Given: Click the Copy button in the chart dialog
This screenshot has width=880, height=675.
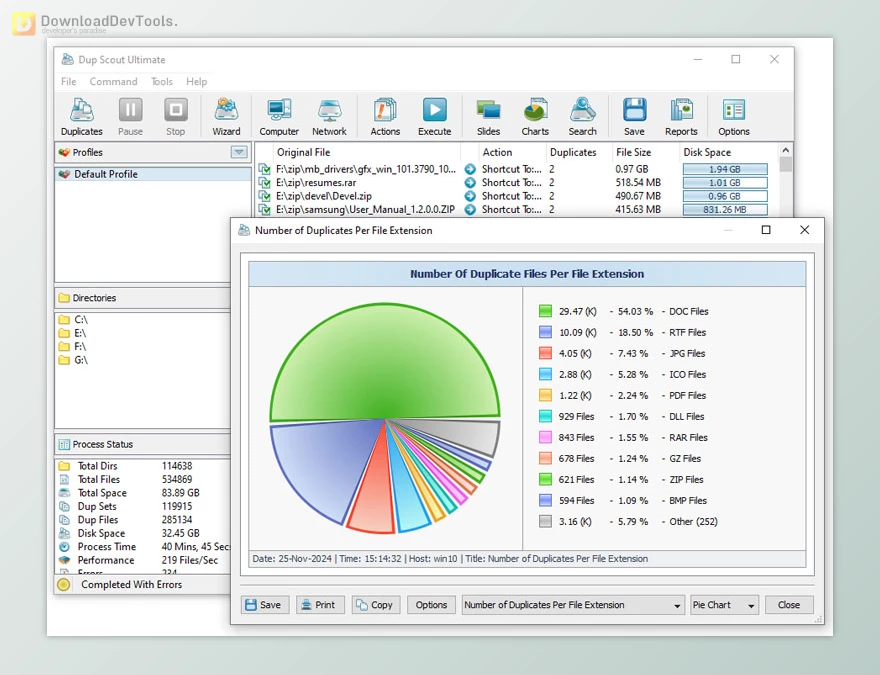Looking at the screenshot, I should 375,604.
